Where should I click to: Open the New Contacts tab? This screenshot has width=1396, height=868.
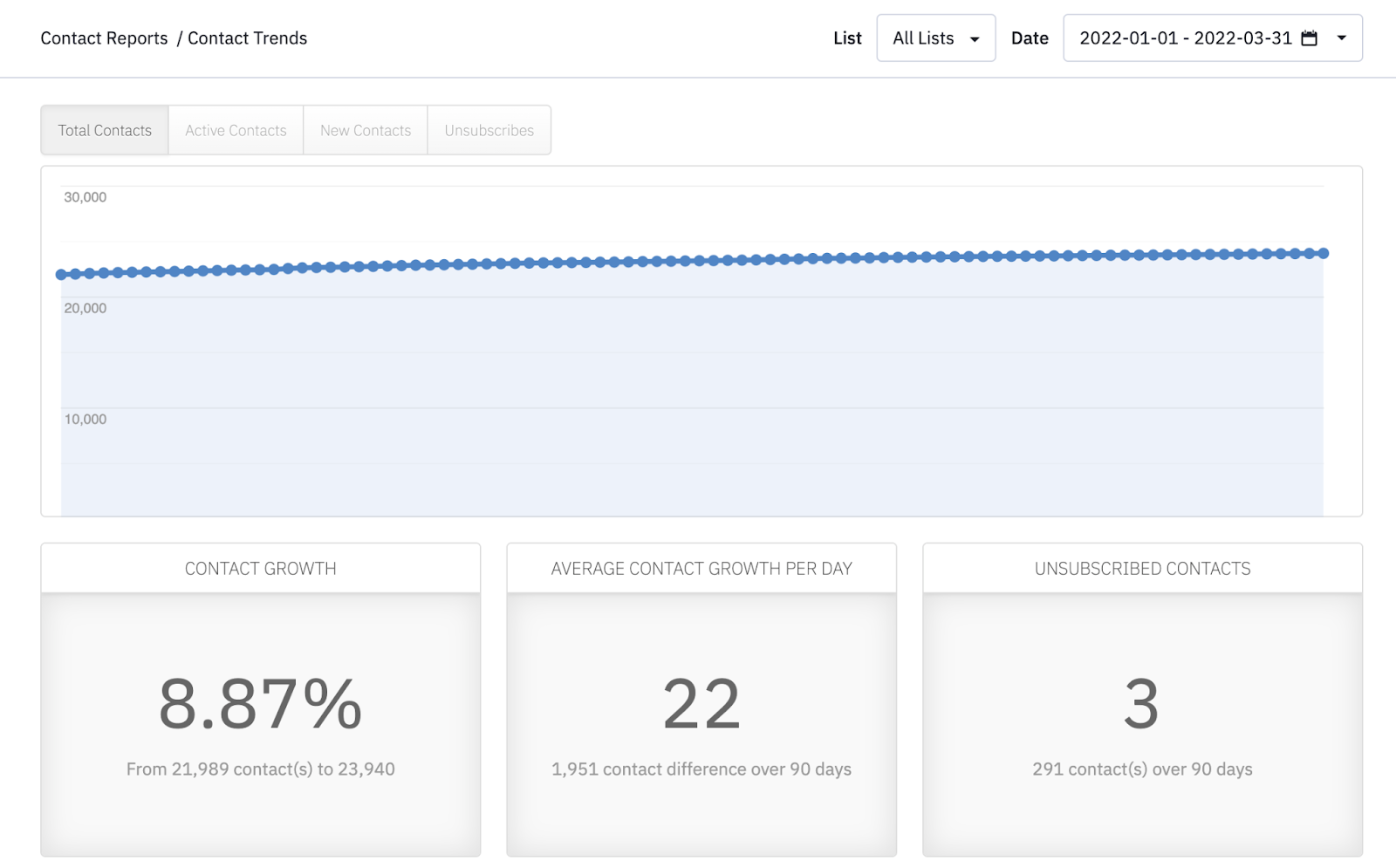[x=366, y=130]
